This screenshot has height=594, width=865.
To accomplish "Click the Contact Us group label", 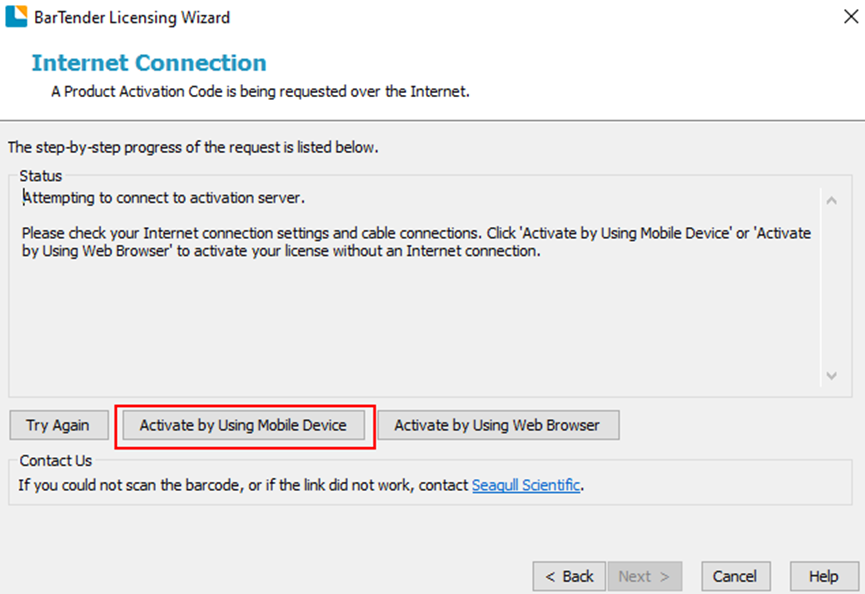I will coord(56,461).
